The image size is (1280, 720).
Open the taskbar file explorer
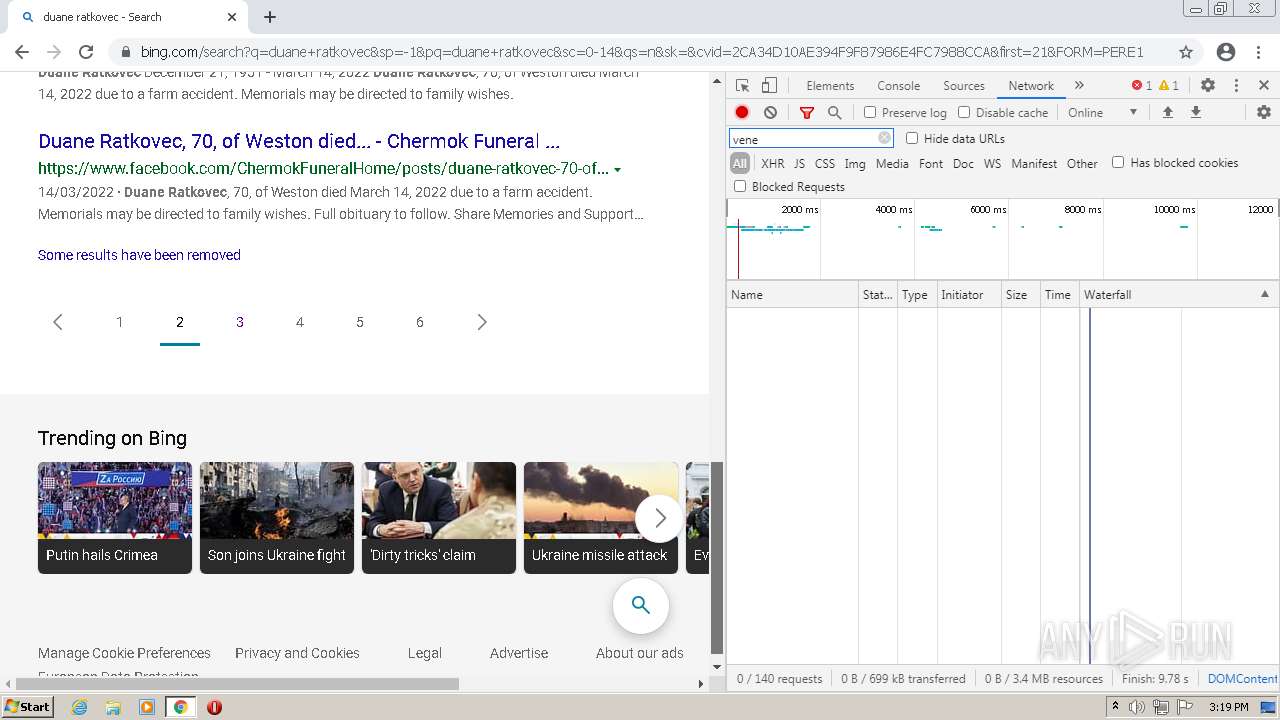click(x=113, y=707)
